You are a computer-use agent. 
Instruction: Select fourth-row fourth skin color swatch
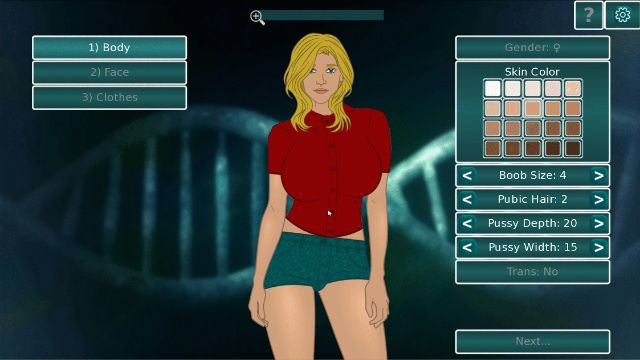coord(553,149)
